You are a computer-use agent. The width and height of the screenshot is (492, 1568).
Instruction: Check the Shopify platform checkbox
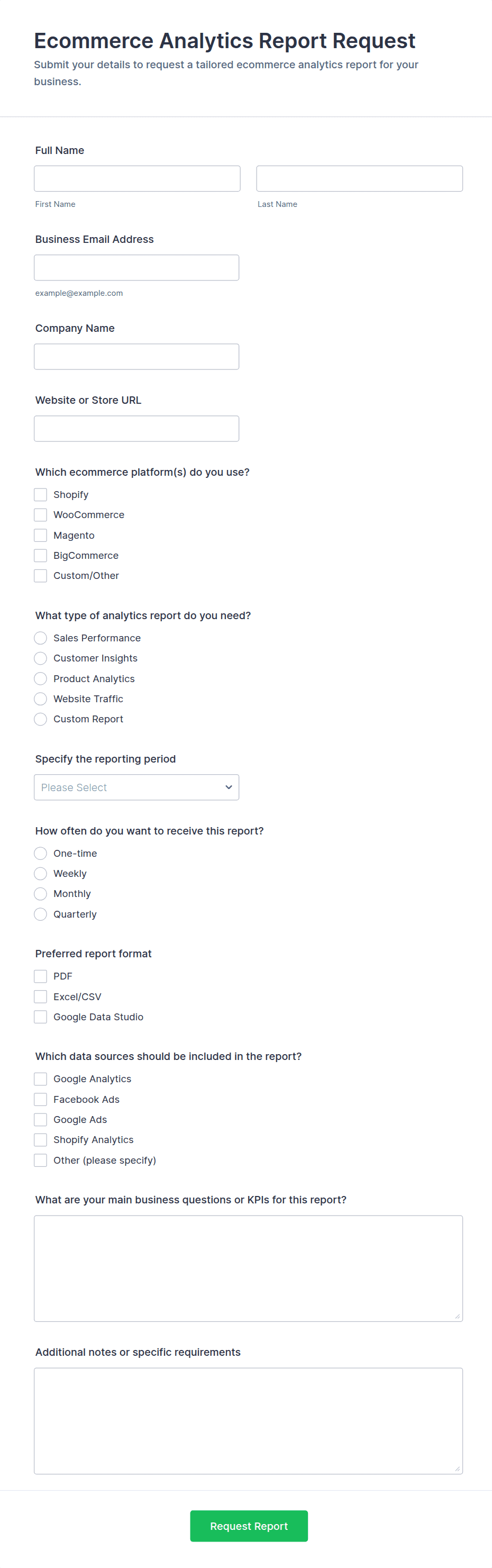point(41,494)
